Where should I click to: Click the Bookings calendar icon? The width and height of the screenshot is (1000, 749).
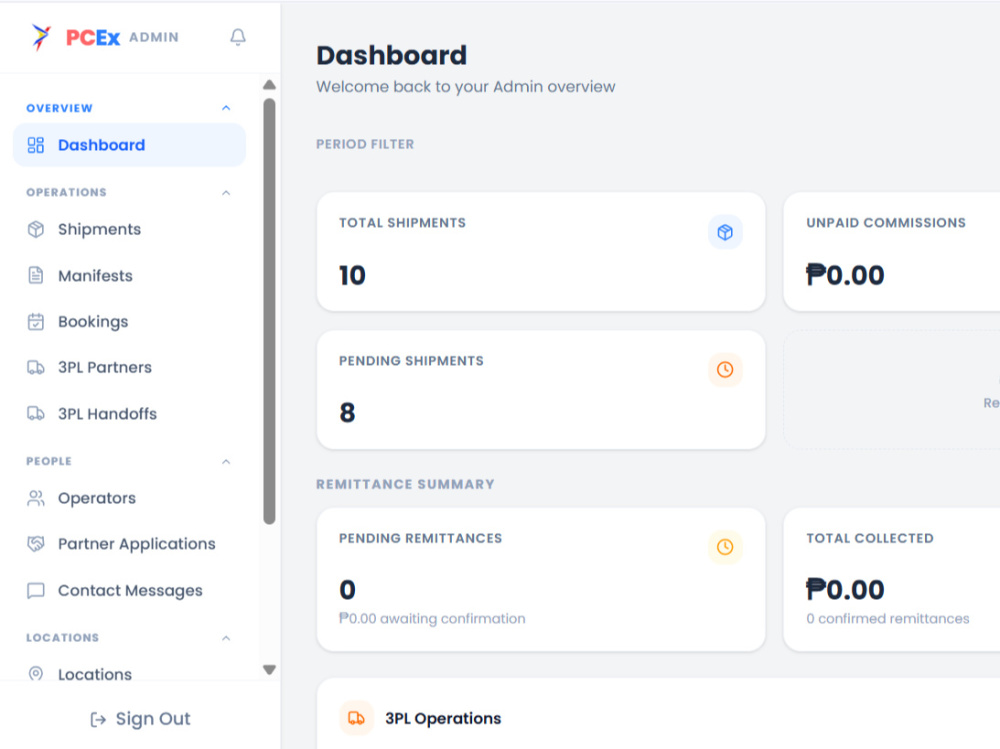(36, 322)
